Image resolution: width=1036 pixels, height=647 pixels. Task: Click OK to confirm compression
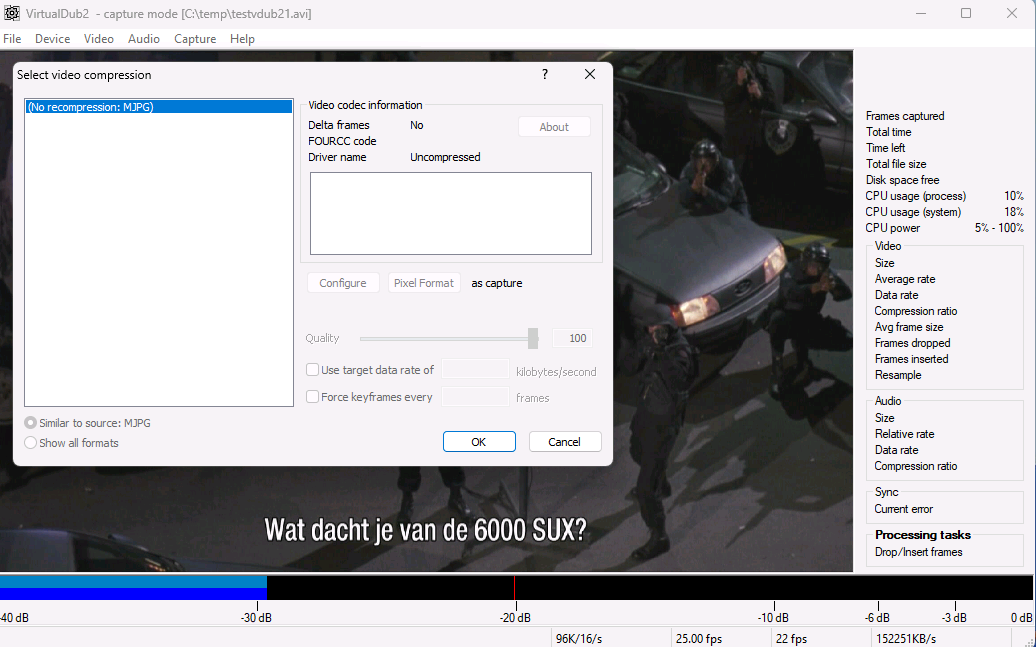479,442
